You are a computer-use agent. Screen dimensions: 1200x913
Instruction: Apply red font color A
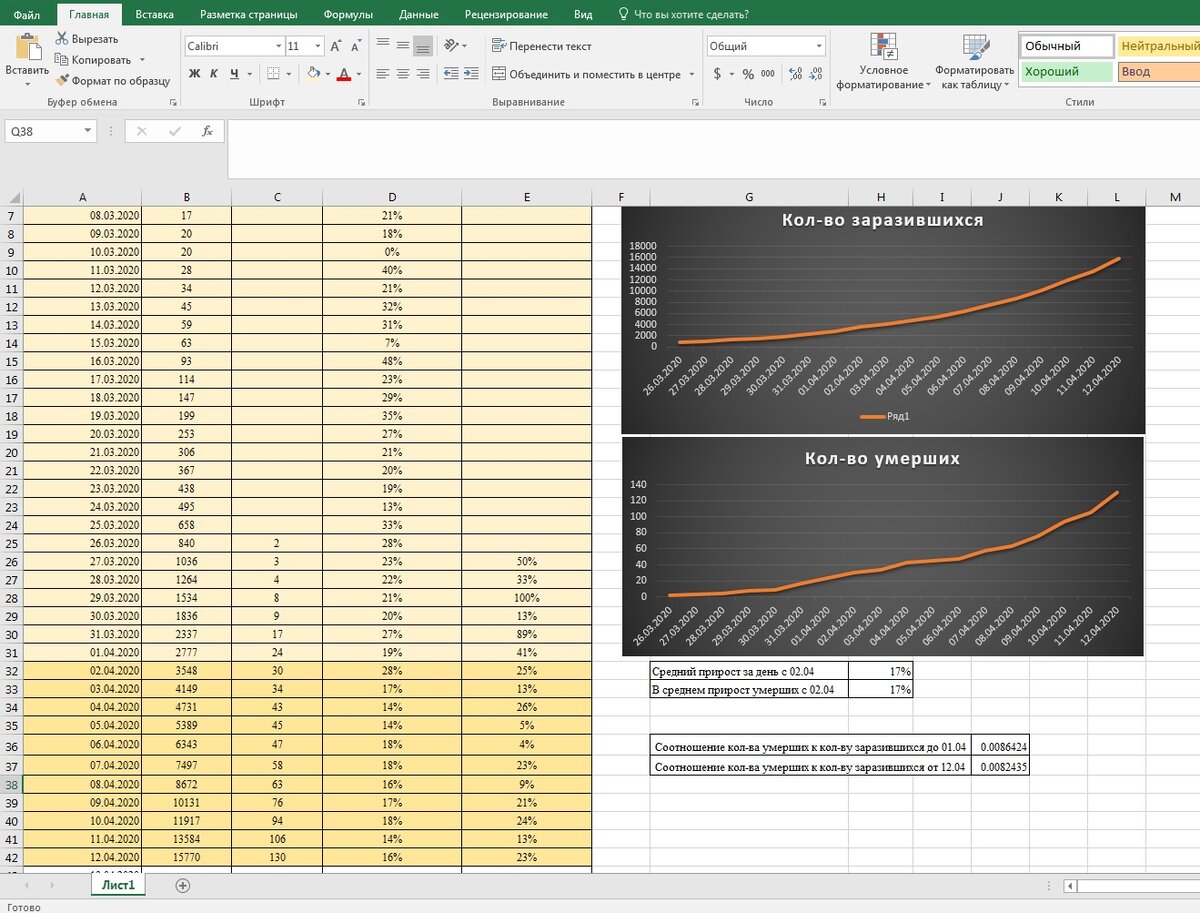pyautogui.click(x=345, y=73)
